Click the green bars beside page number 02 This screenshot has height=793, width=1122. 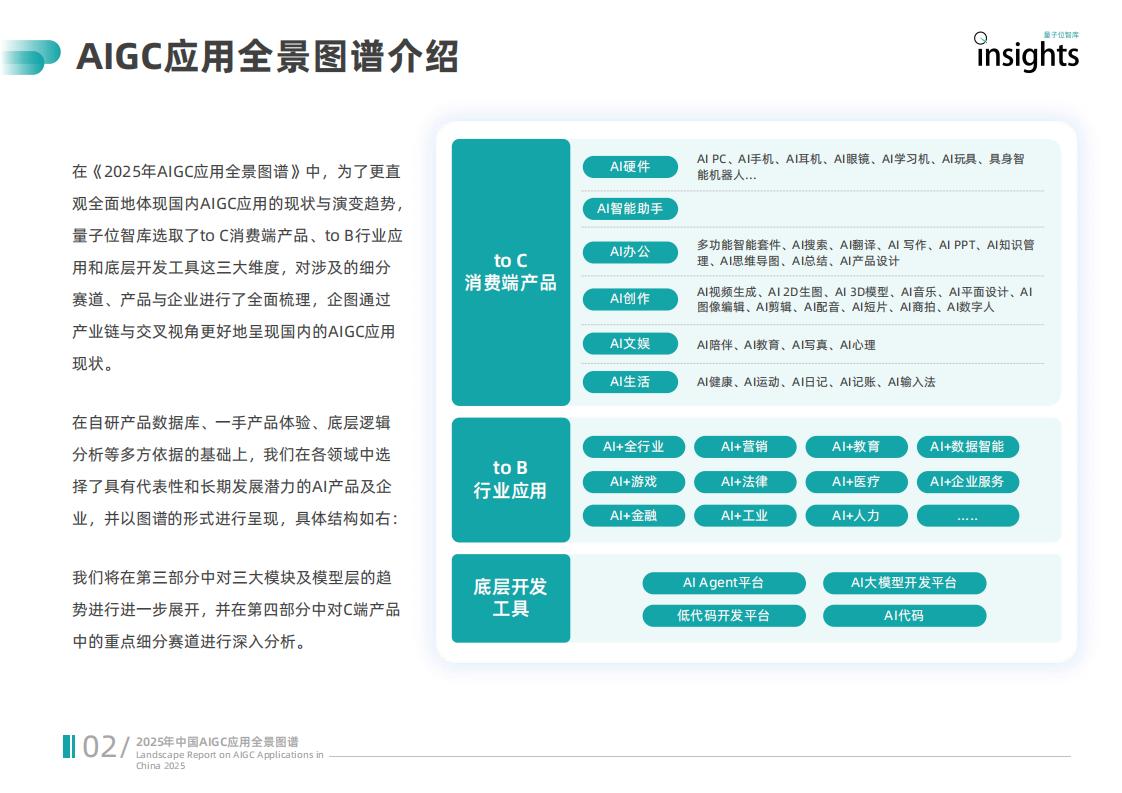[x=69, y=746]
